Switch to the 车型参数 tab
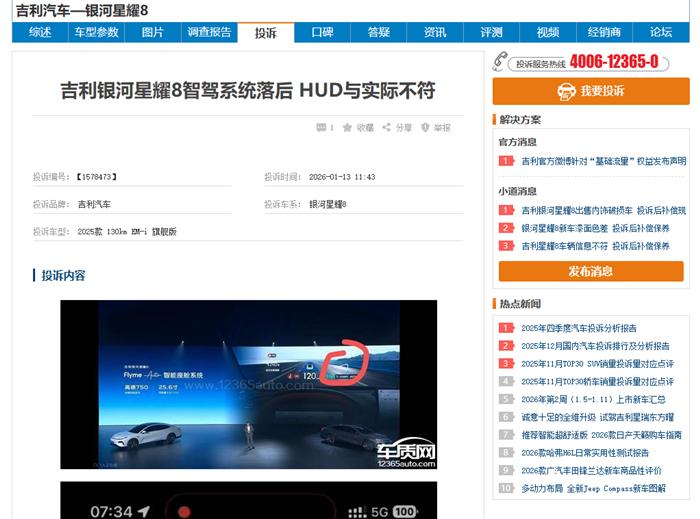This screenshot has height=519, width=700. 96,32
